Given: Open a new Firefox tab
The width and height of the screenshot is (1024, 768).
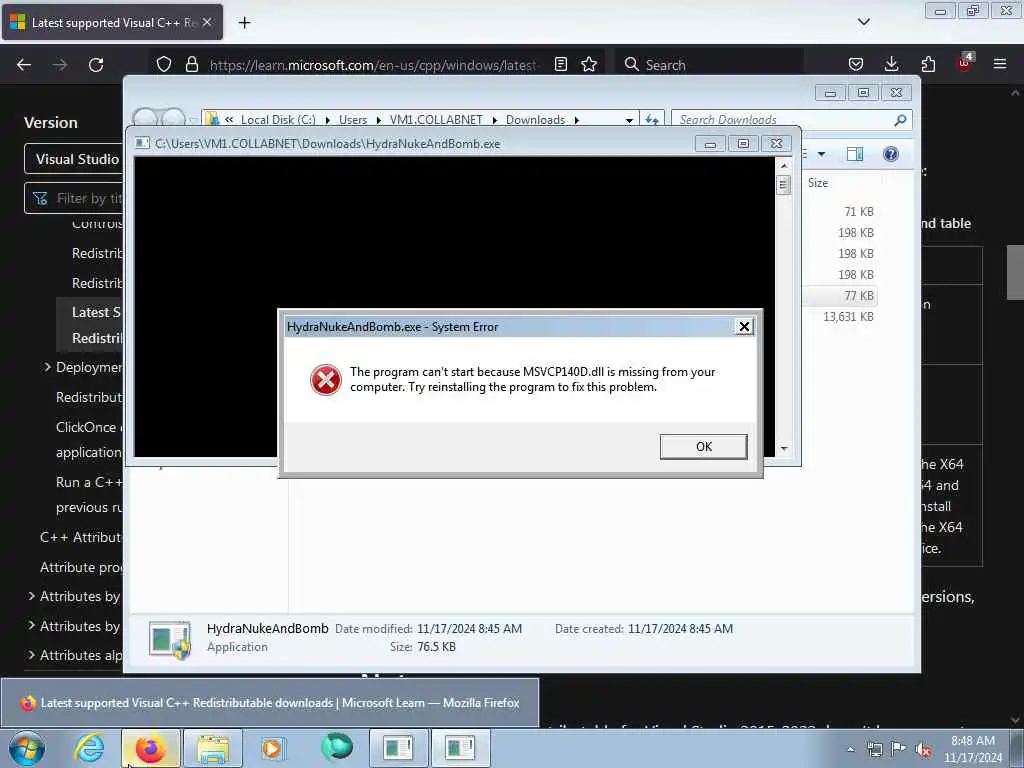Looking at the screenshot, I should 244,23.
